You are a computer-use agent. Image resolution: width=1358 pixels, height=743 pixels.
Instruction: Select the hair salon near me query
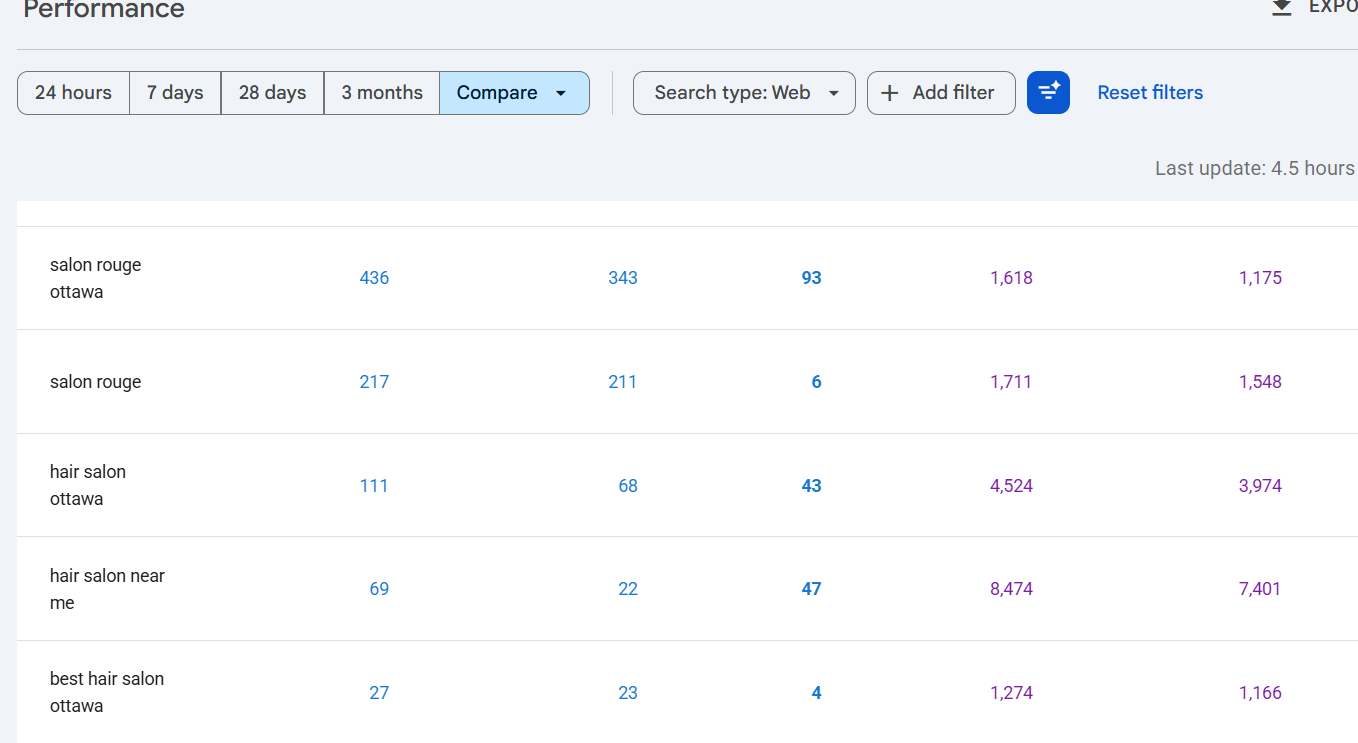pos(107,589)
